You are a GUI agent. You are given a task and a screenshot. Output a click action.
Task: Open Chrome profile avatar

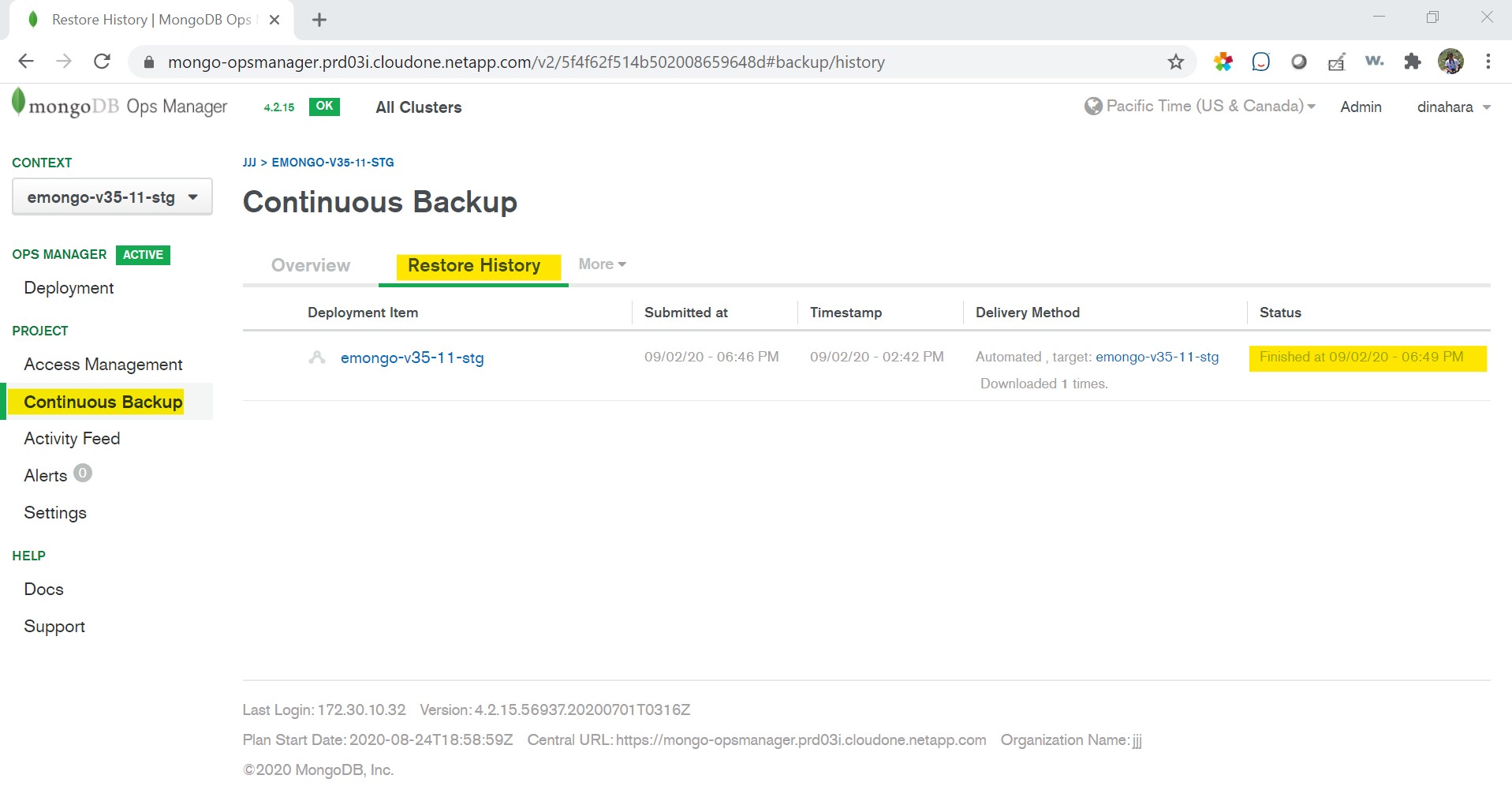tap(1450, 62)
